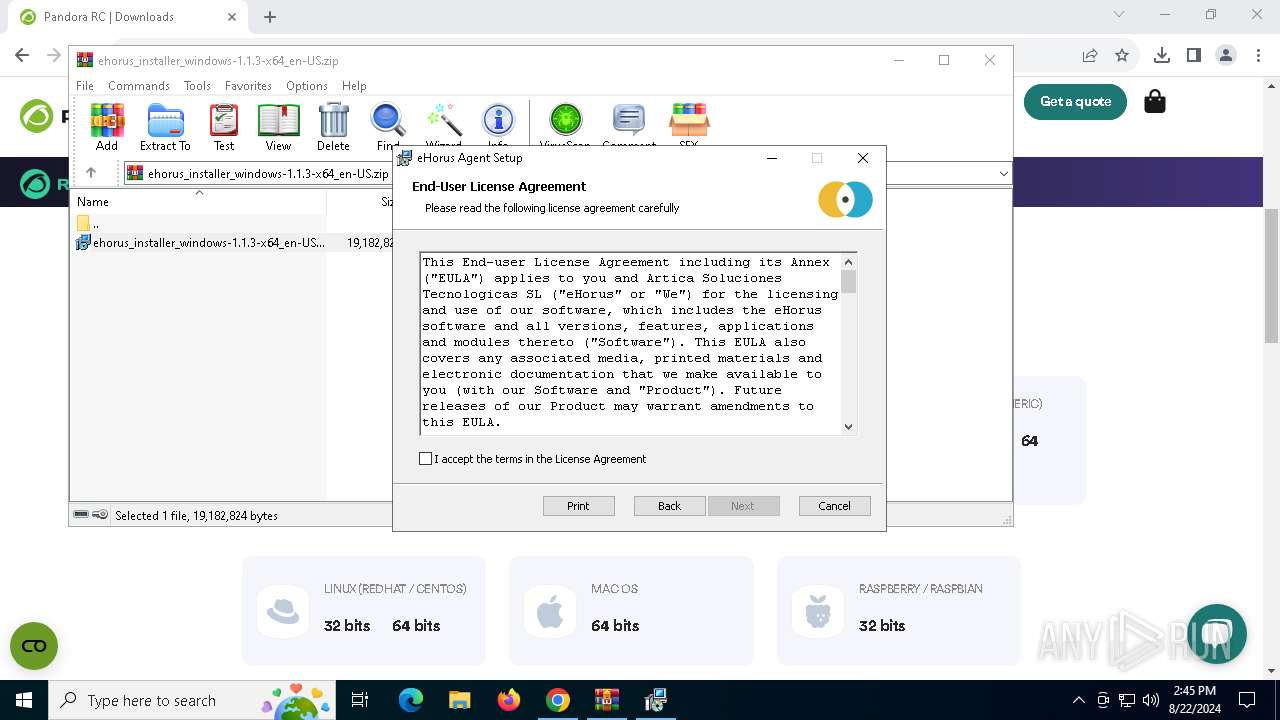Click the Test icon in WinRAR
The image size is (1280, 720).
point(224,127)
